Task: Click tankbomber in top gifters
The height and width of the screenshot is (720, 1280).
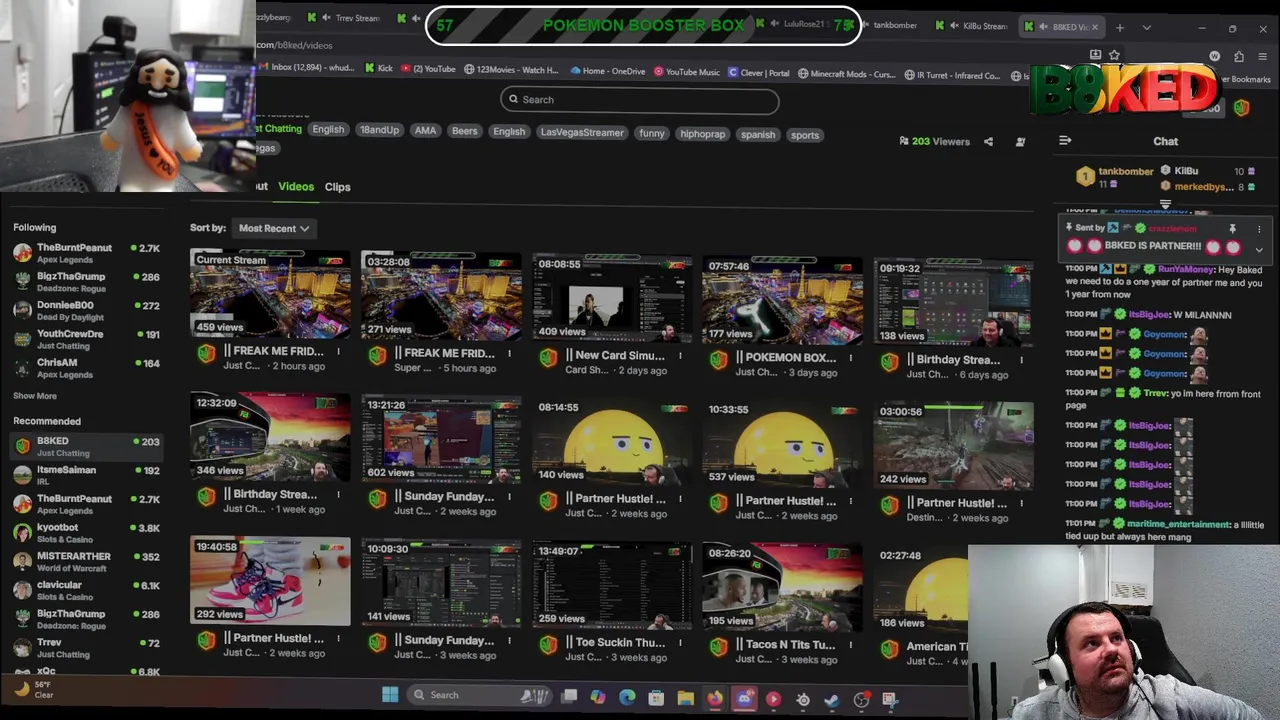Action: click(1126, 172)
